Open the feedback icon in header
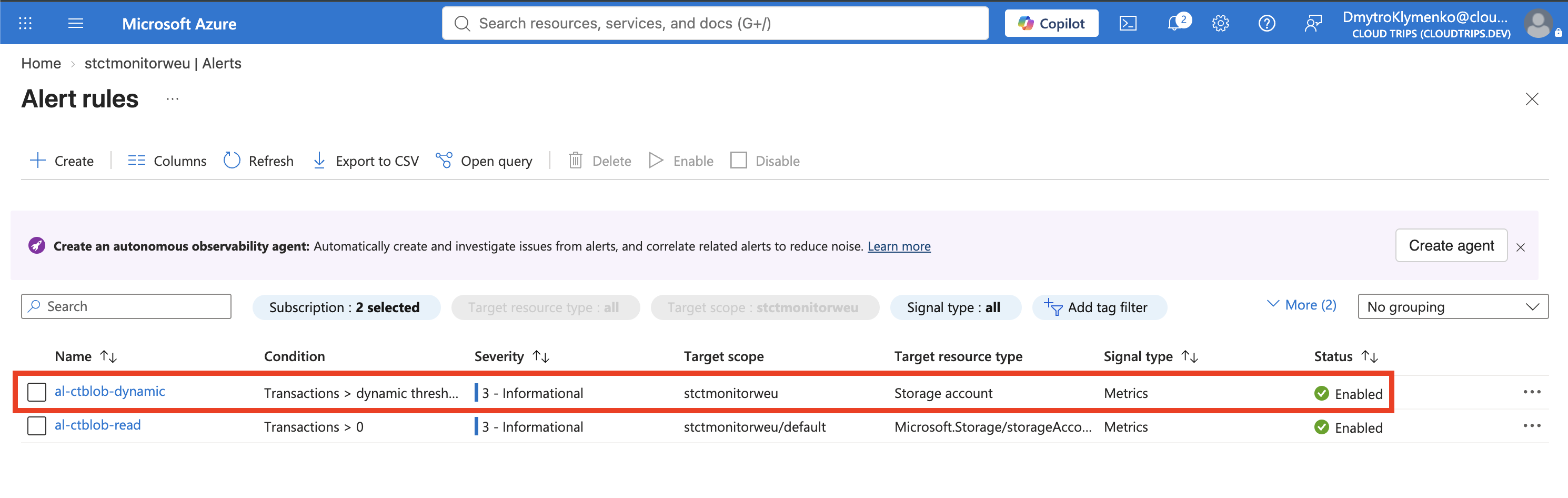The width and height of the screenshot is (1568, 498). click(x=1313, y=23)
